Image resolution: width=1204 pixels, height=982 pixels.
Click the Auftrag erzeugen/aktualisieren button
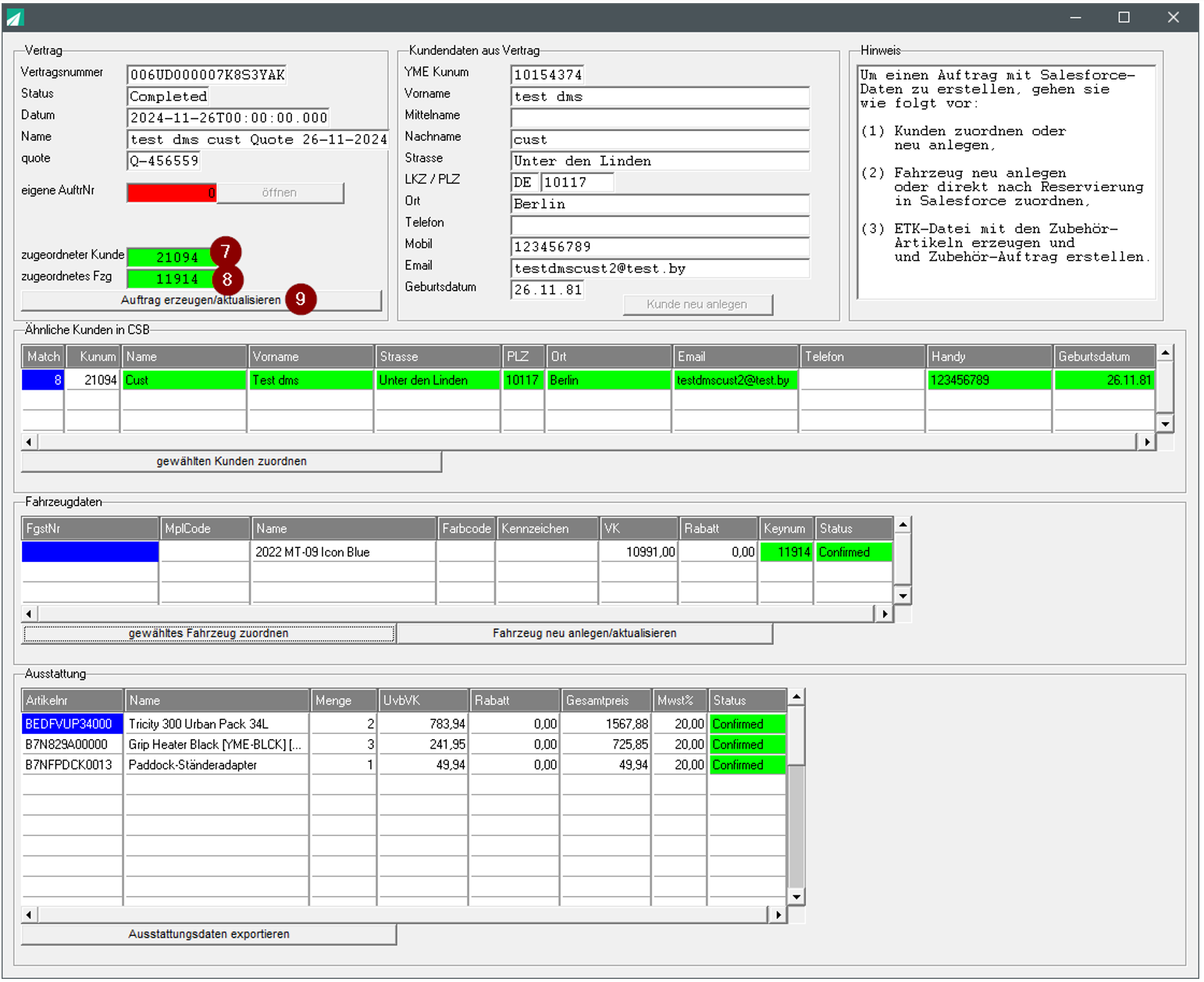pyautogui.click(x=201, y=301)
